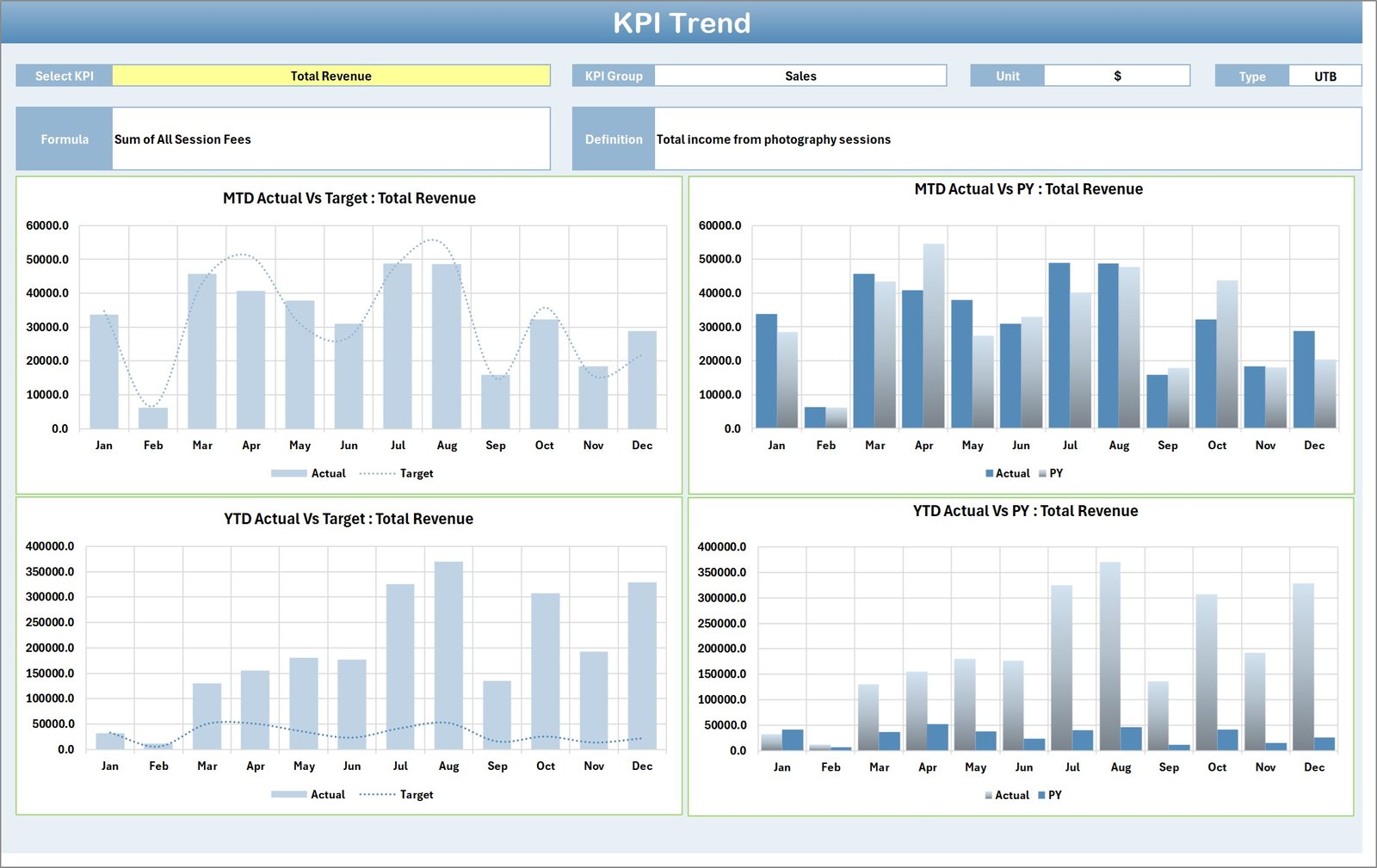Click the August bar in MTD Actual Vs Target chart
This screenshot has height=868, width=1377.
448,344
